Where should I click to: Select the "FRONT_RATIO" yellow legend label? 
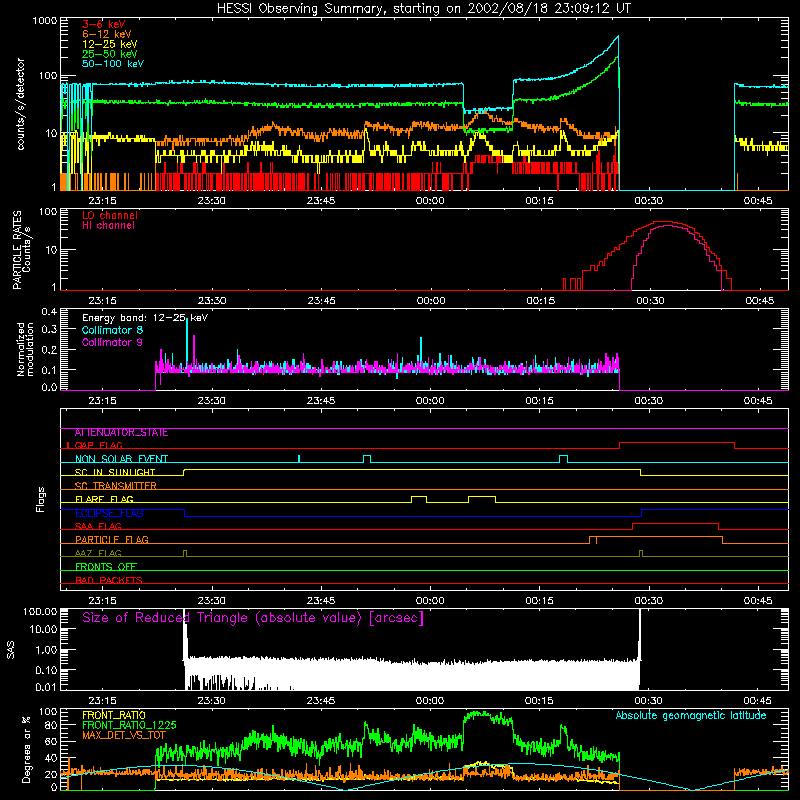114,715
